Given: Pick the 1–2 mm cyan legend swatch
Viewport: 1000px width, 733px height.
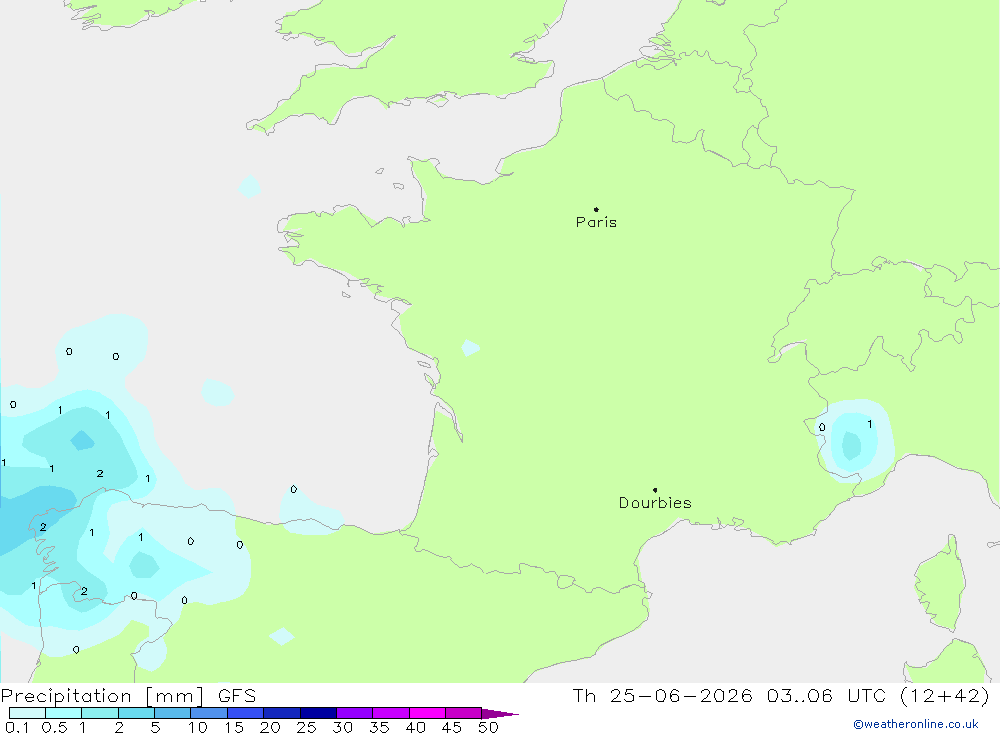Looking at the screenshot, I should pos(100,713).
